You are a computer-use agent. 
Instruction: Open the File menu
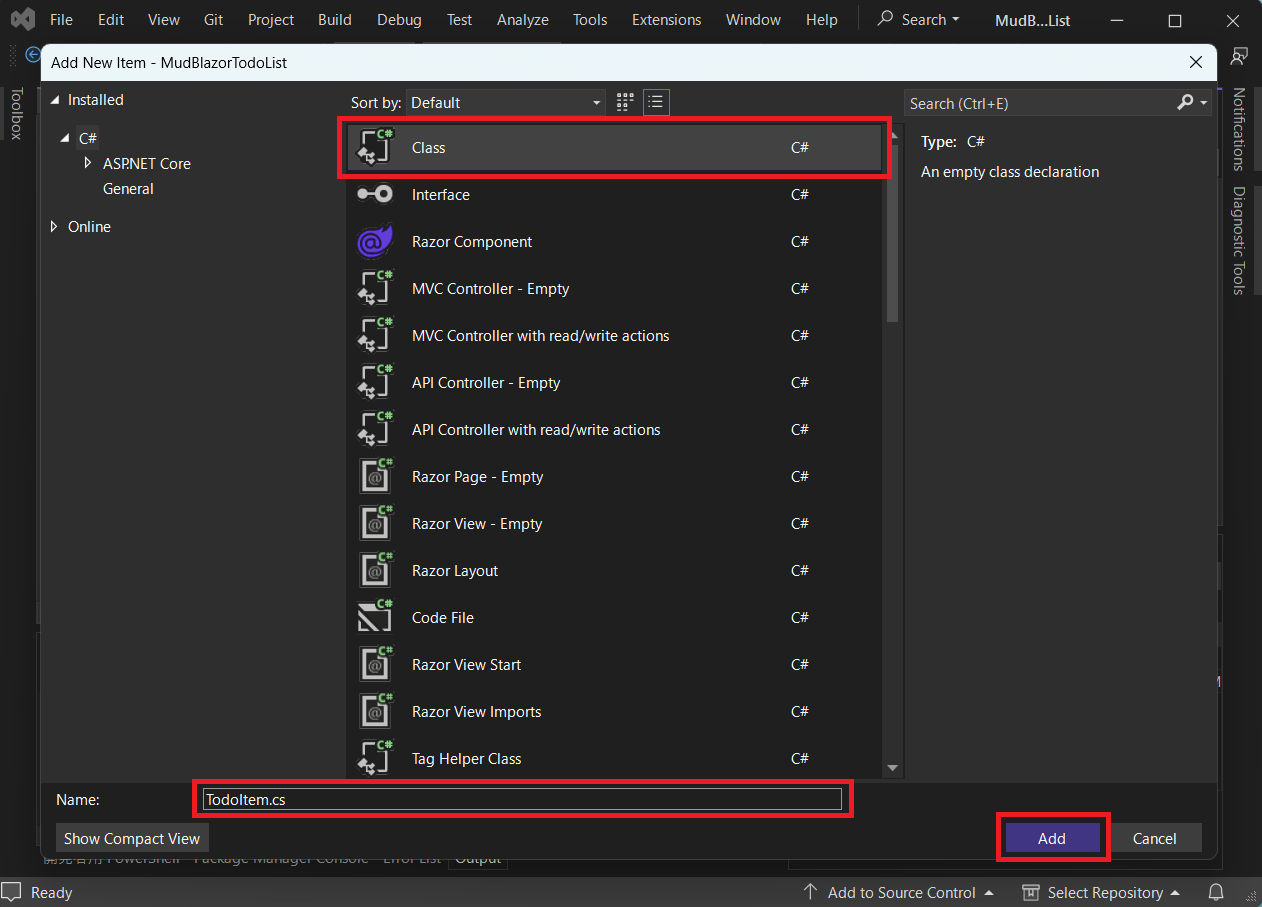[x=61, y=19]
